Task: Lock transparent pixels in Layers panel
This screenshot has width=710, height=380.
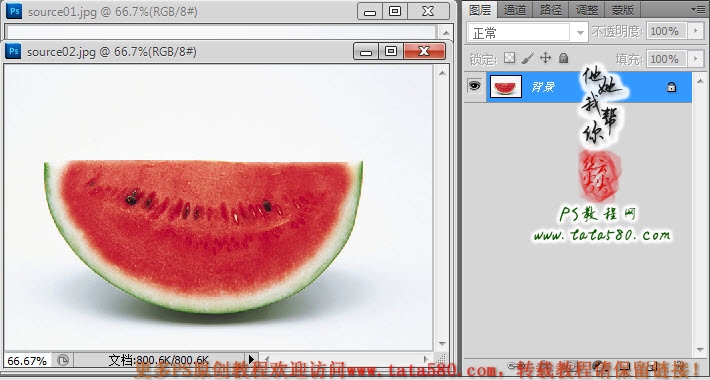Action: [509, 58]
